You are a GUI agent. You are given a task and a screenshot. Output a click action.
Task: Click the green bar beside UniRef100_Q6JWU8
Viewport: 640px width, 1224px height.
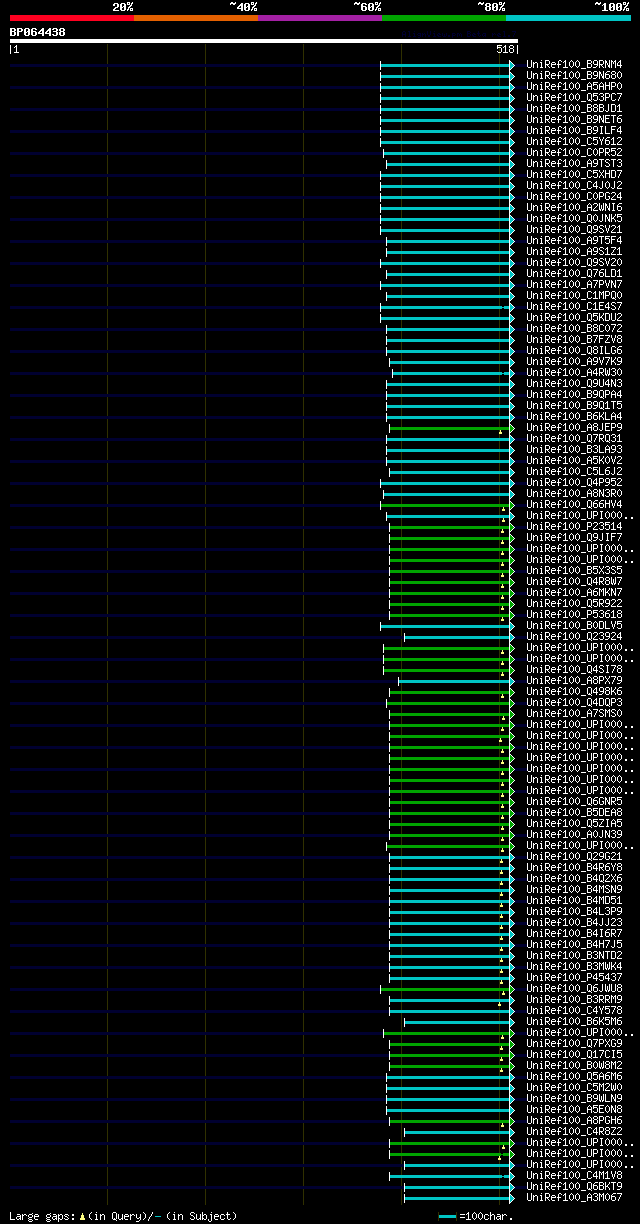click(x=447, y=988)
